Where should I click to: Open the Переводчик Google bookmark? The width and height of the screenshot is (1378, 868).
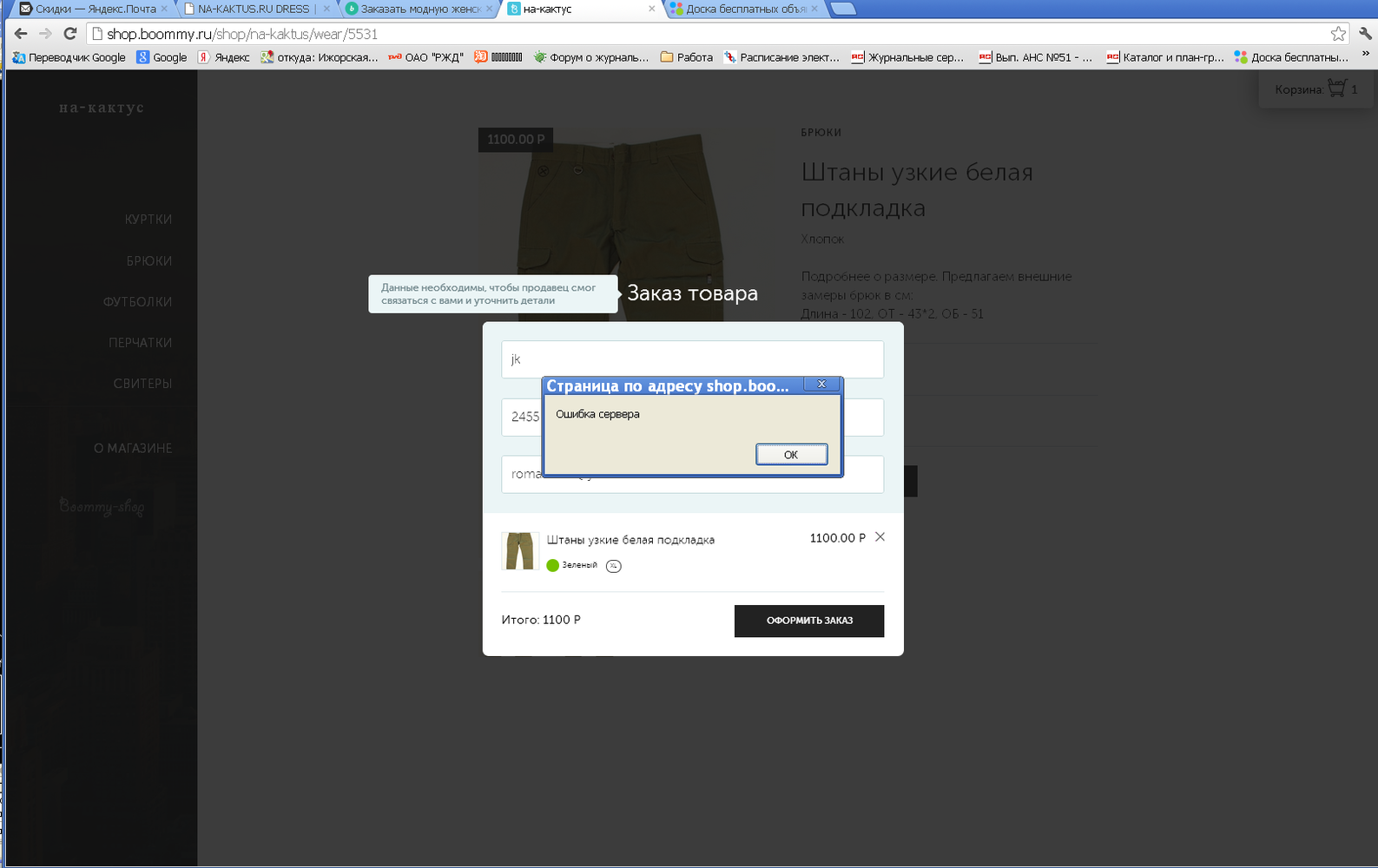click(x=69, y=57)
